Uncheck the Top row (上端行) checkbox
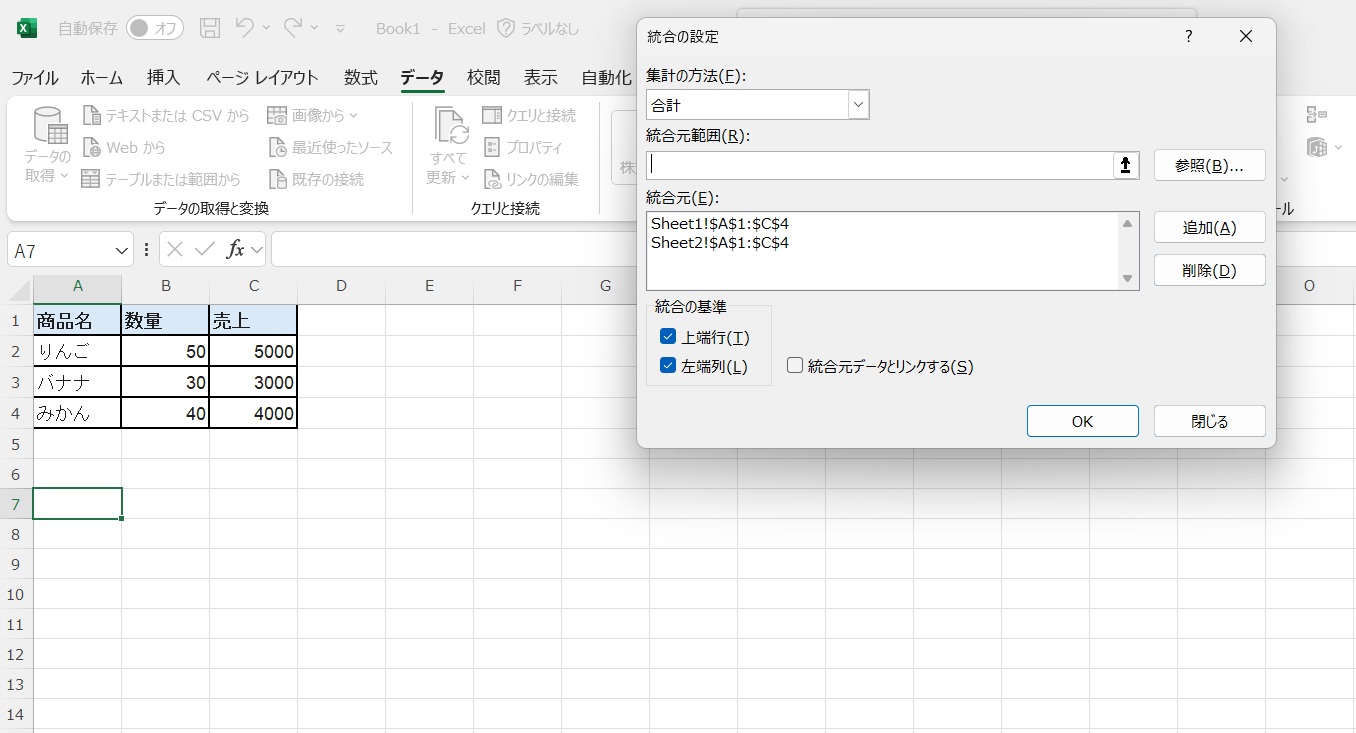Image resolution: width=1356 pixels, height=733 pixels. point(668,337)
